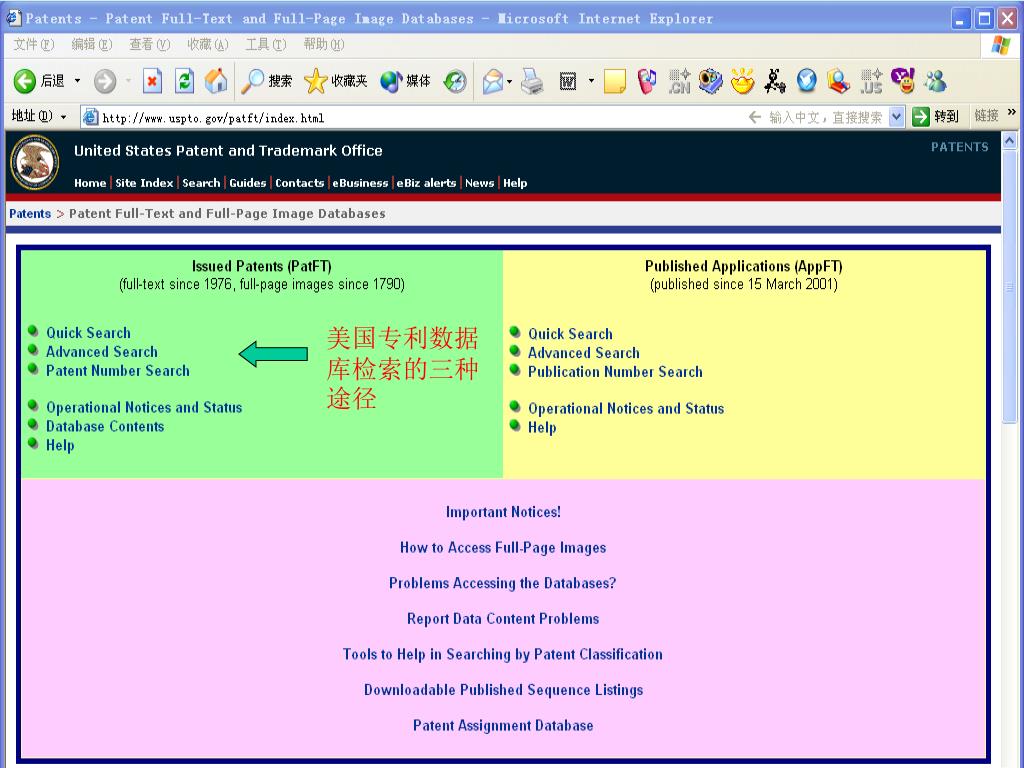Expand the Back button history dropdown

[77, 81]
